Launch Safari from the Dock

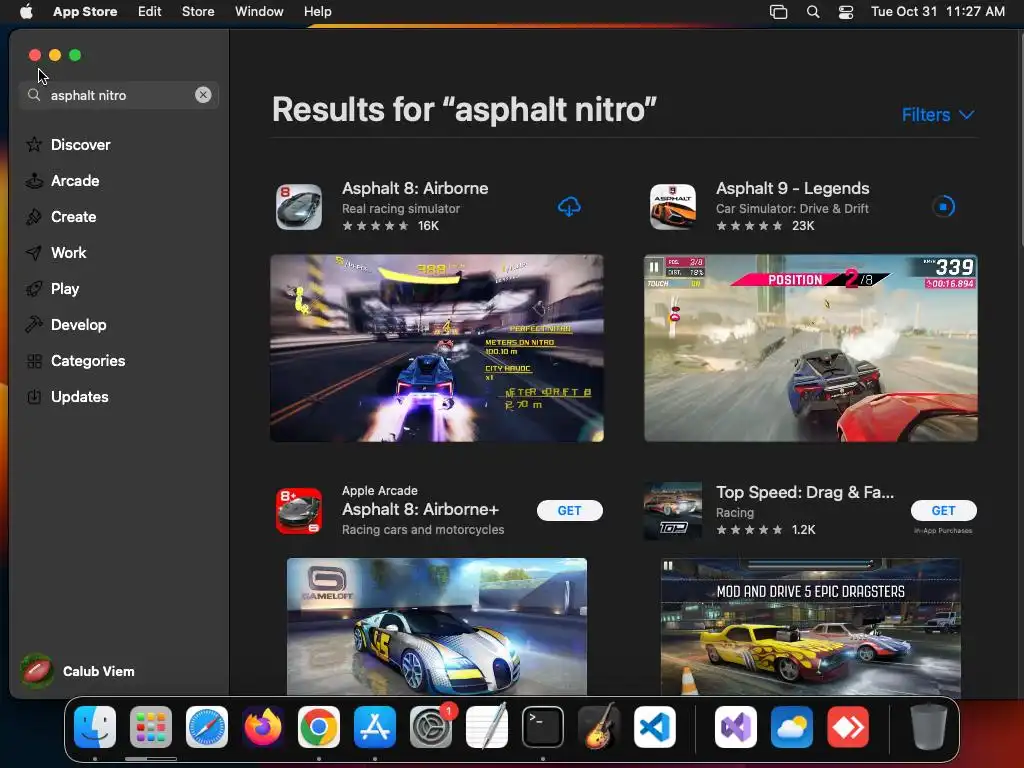[x=207, y=727]
